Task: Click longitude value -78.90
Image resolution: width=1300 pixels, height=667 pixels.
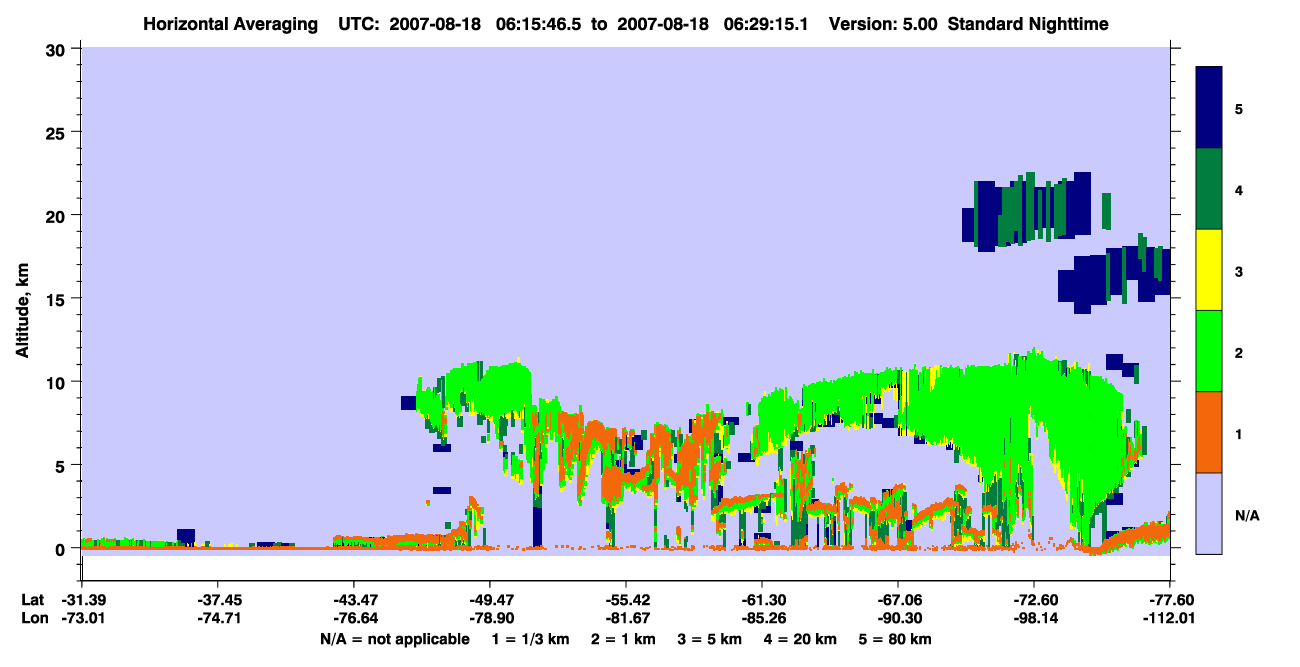Action: pyautogui.click(x=489, y=617)
